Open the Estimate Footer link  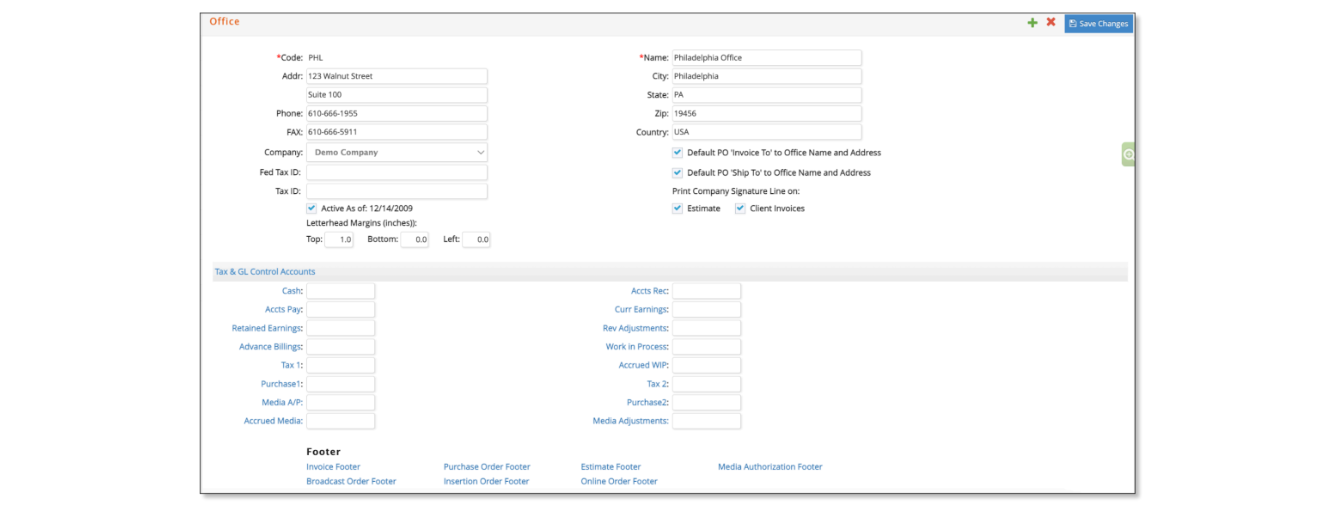click(611, 467)
